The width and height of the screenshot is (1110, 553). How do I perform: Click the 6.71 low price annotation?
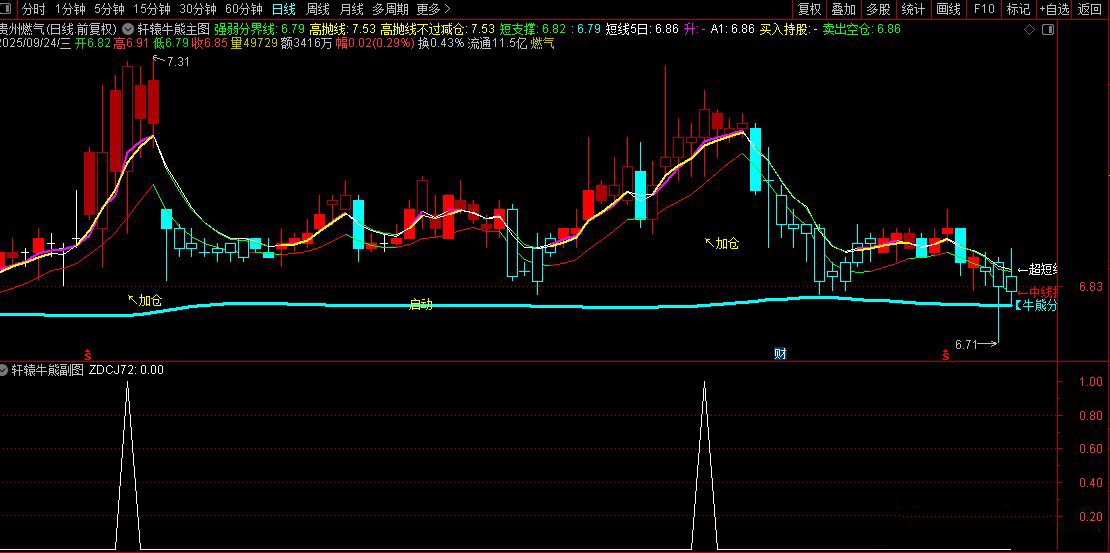pyautogui.click(x=966, y=345)
